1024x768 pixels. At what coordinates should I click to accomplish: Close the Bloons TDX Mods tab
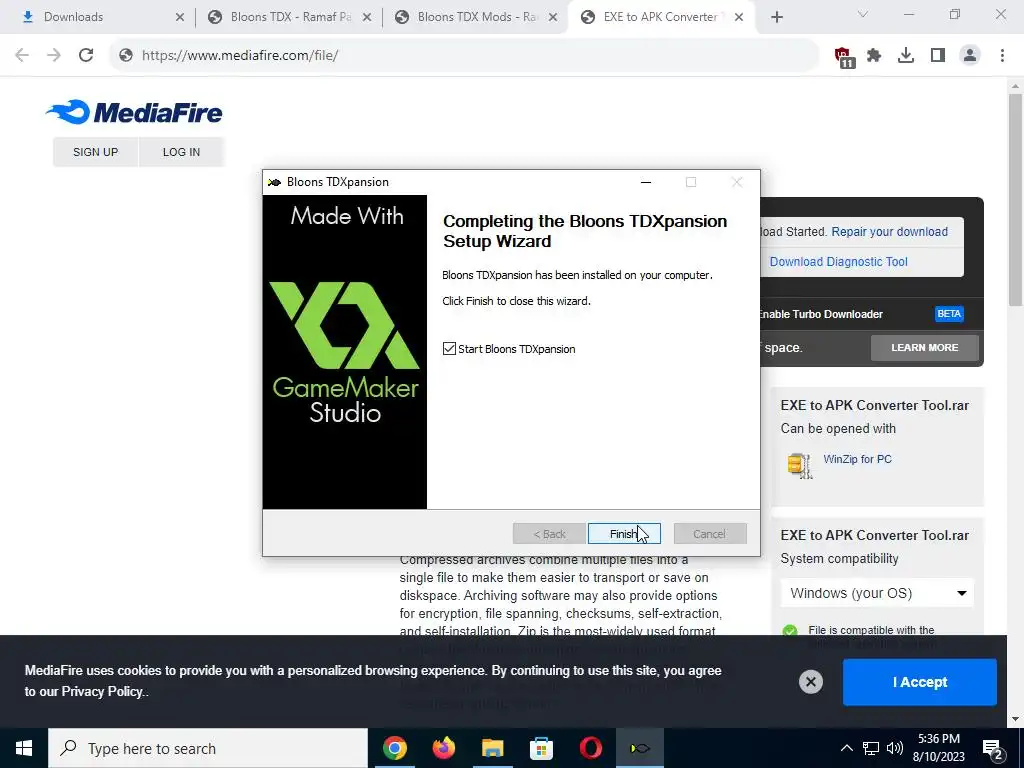pos(553,17)
